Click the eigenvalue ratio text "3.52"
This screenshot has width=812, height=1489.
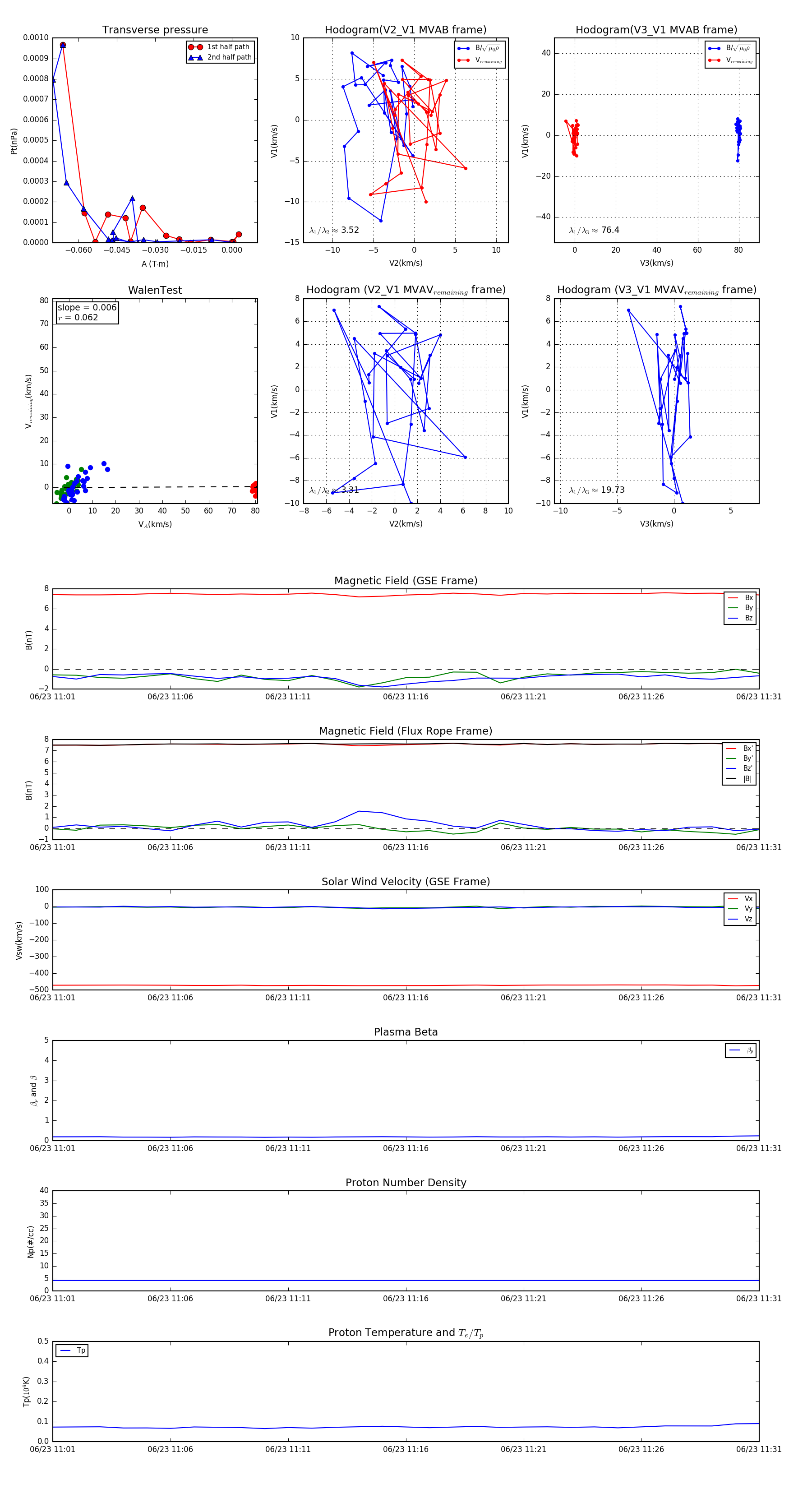pyautogui.click(x=350, y=230)
